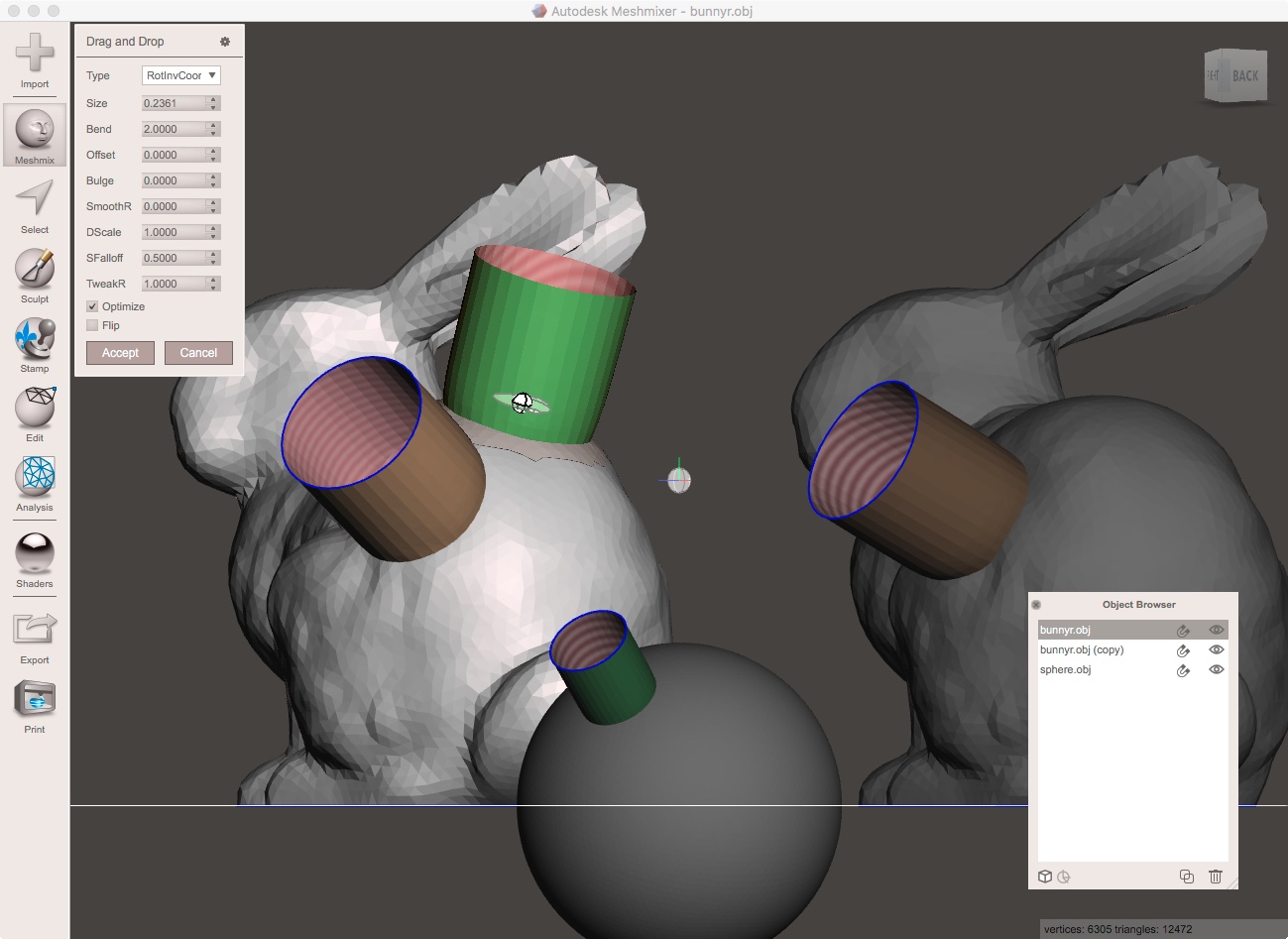Screen dimensions: 1288x939
Task: Select the Meshmix tool in the sidebar
Action: coord(34,135)
